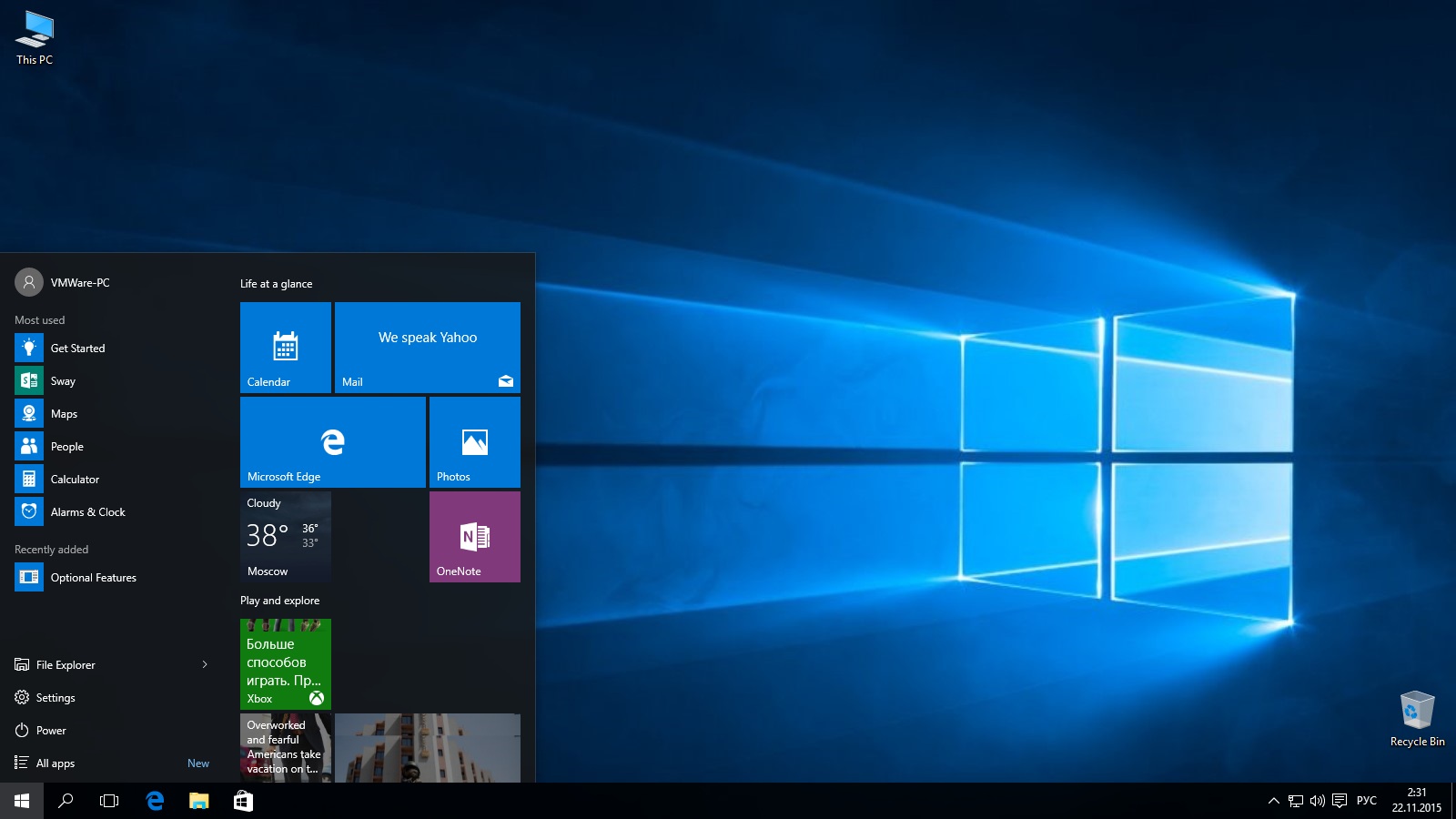Viewport: 1456px width, 819px height.
Task: Select the Recycle Bin desktop icon
Action: (1417, 719)
